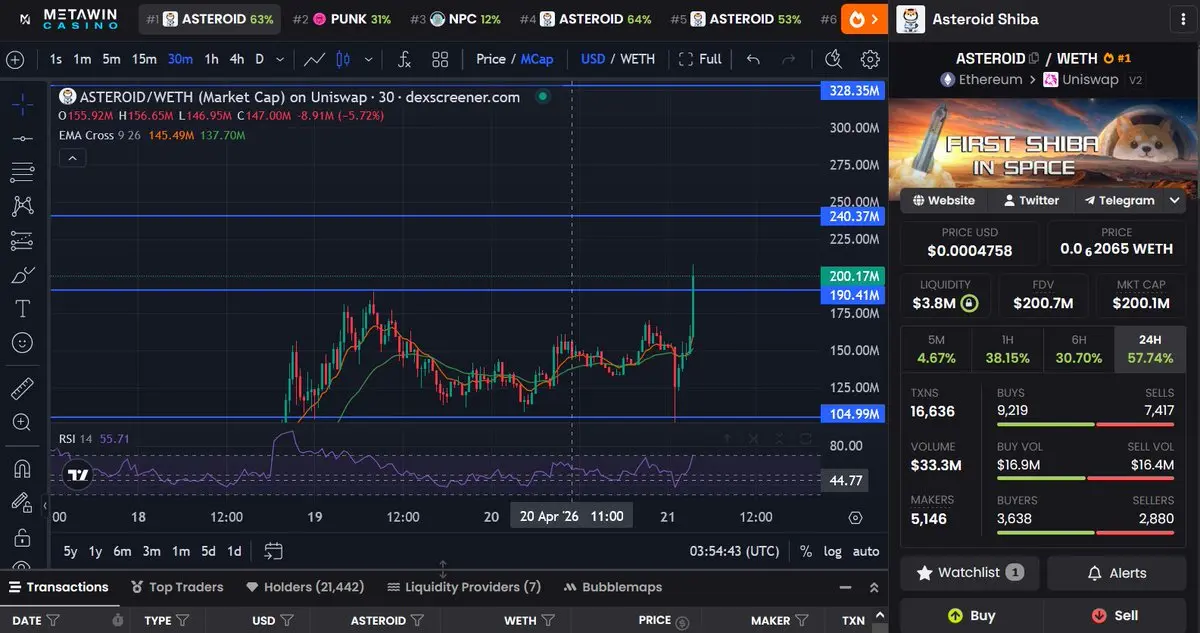This screenshot has width=1200, height=633.
Task: Toggle magnet mode in the drawing toolbar
Action: pos(22,468)
